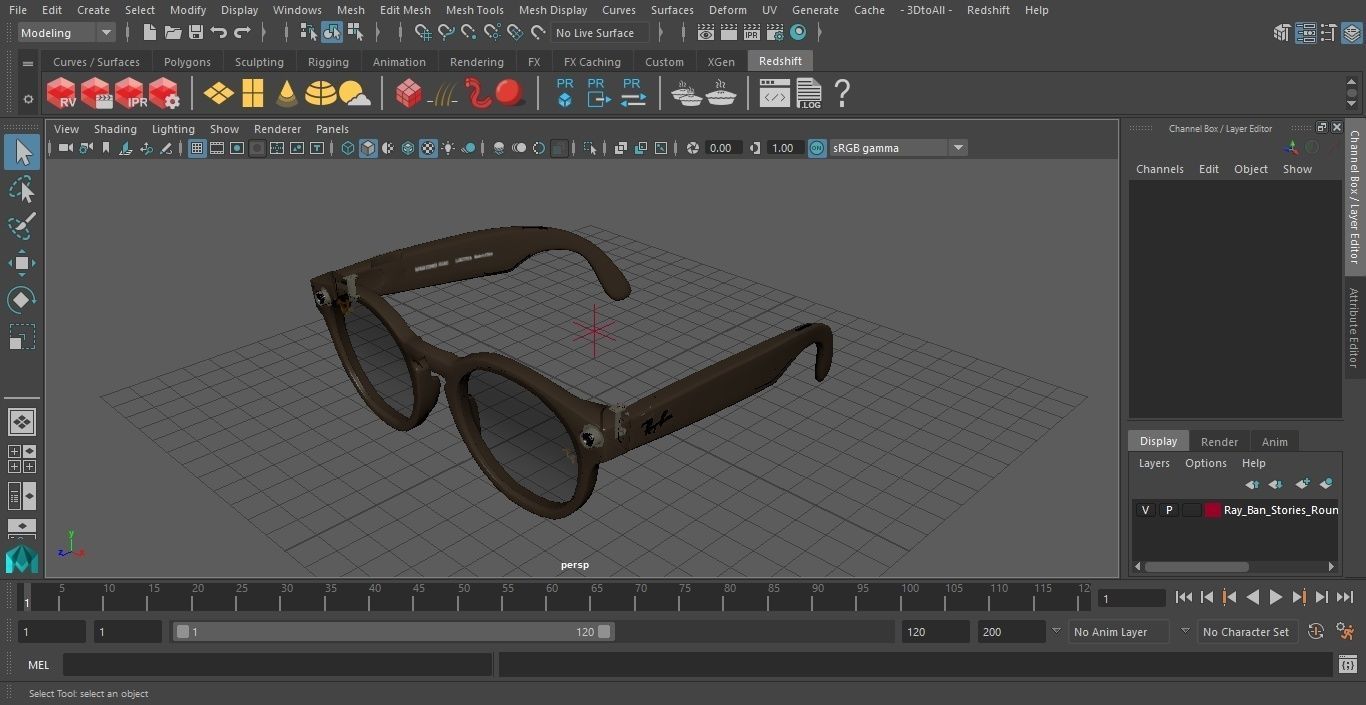This screenshot has width=1366, height=705.
Task: Open the Mesh Tools menu
Action: [474, 10]
